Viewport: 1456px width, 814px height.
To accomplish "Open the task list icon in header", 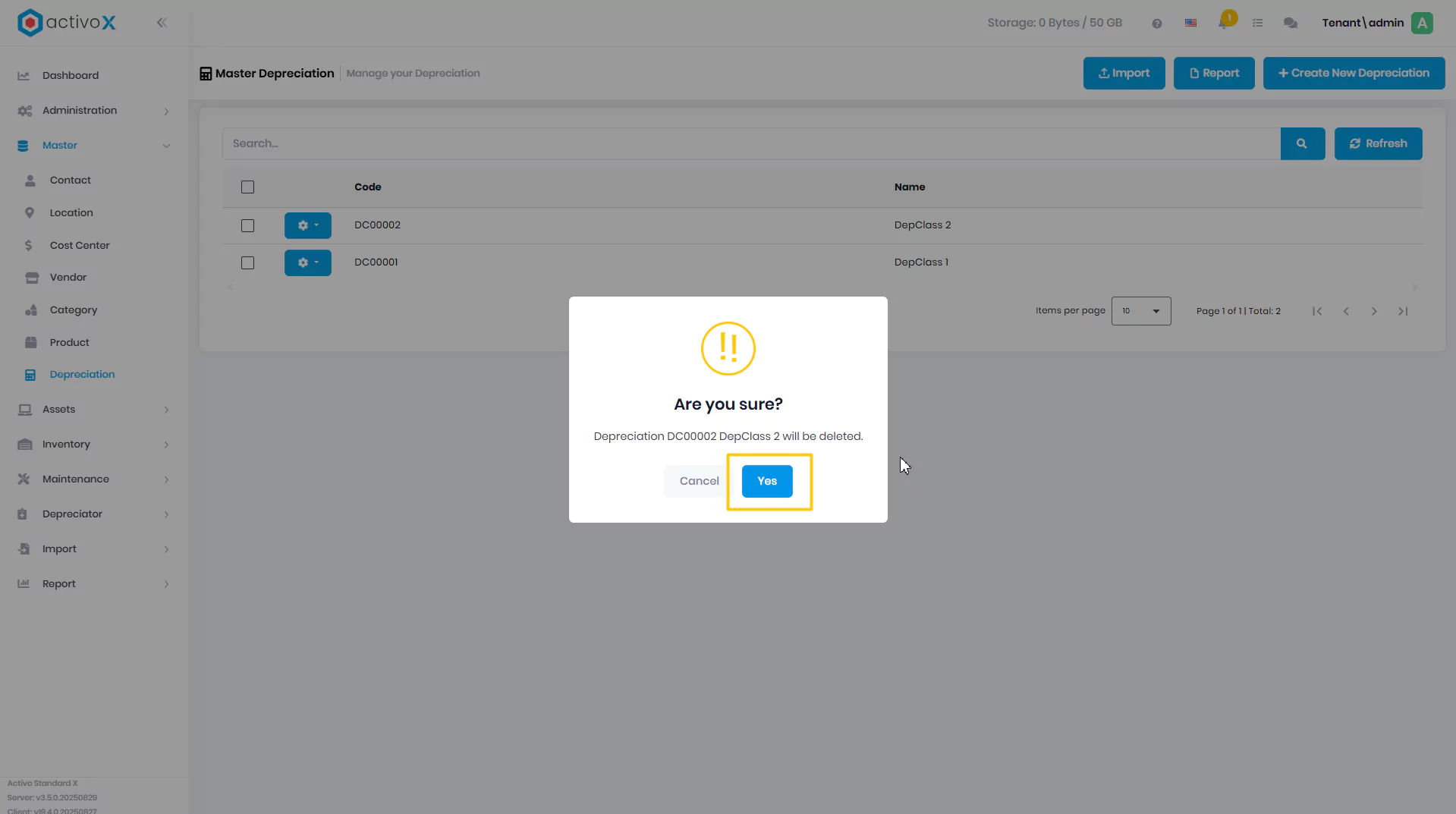I will pyautogui.click(x=1257, y=24).
